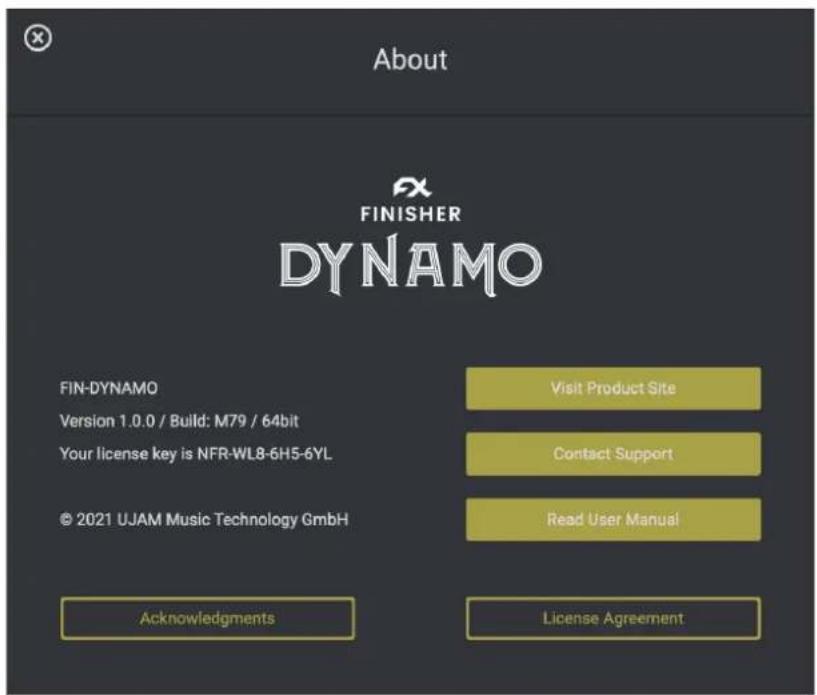Viewport: 817px width, 695px height.
Task: Click the DYNAMO product logo
Action: [411, 265]
